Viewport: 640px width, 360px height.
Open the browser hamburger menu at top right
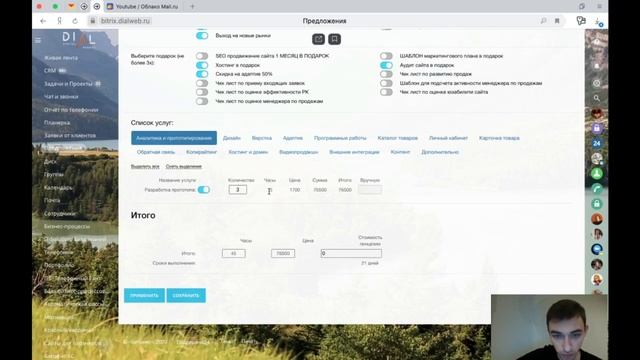tap(599, 7)
